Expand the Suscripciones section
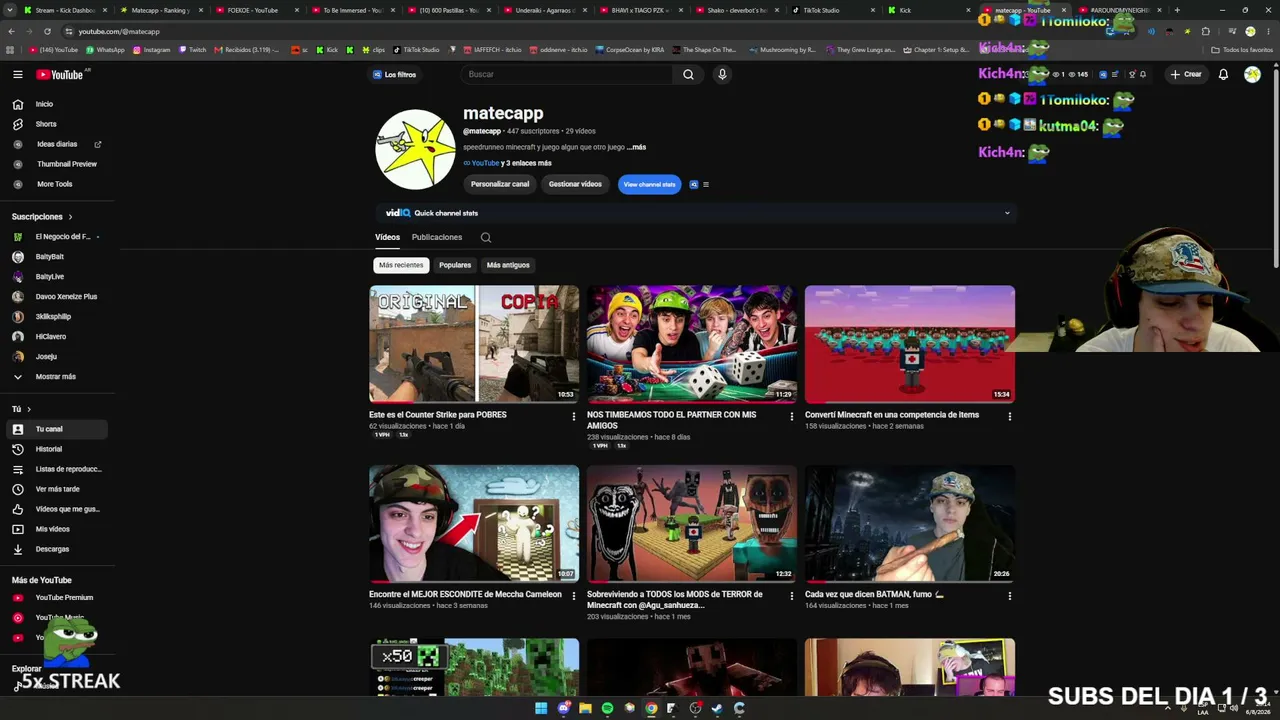The image size is (1280, 720). 42,216
